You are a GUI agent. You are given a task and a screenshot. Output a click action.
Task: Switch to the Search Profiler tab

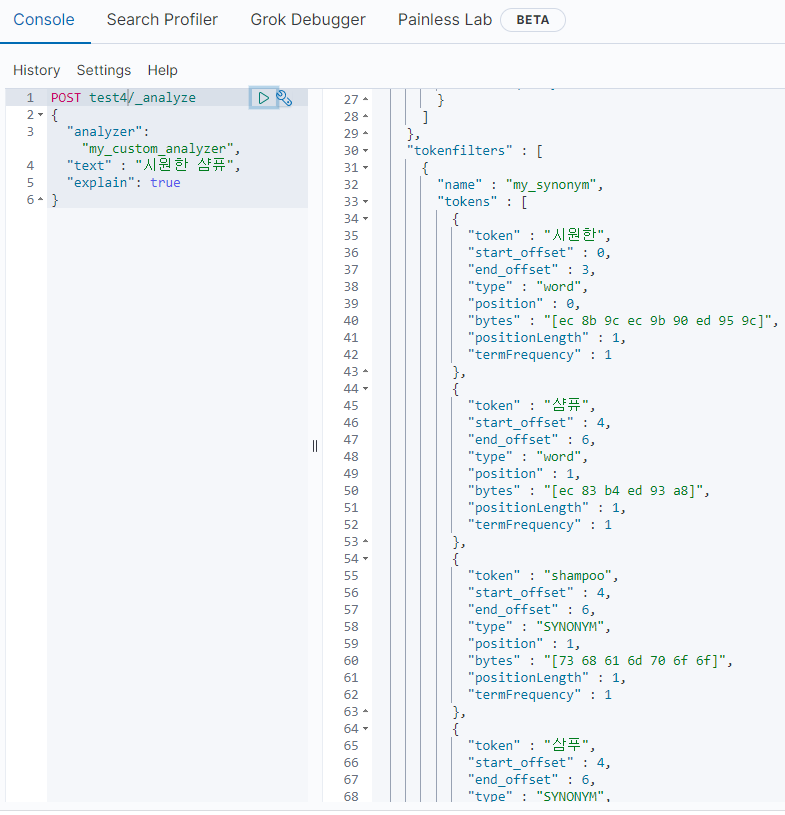pos(162,20)
